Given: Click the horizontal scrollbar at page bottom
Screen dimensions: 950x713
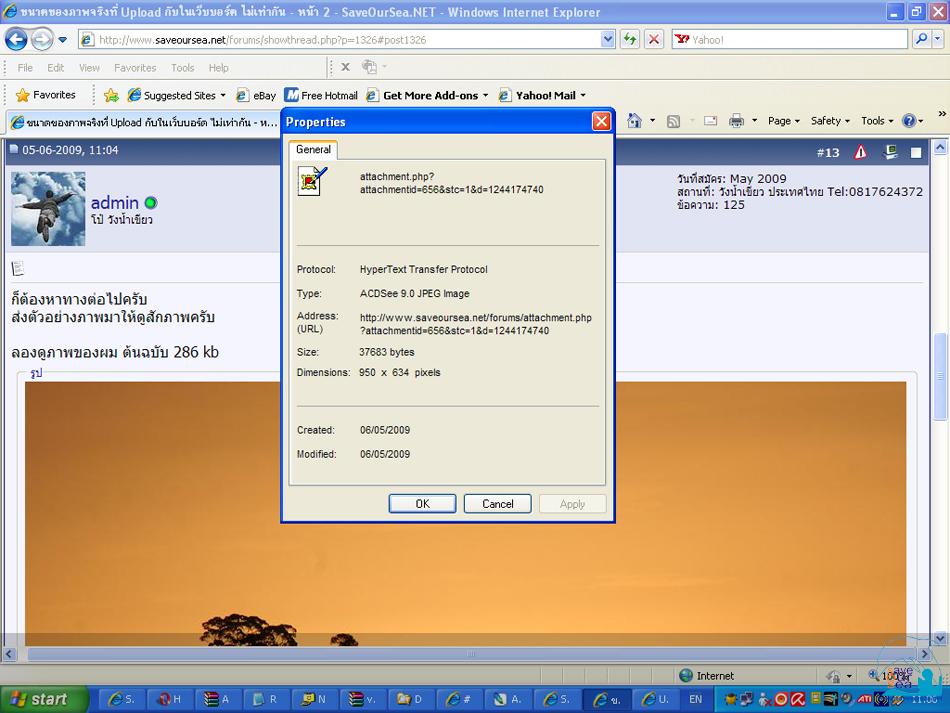Looking at the screenshot, I should [470, 654].
